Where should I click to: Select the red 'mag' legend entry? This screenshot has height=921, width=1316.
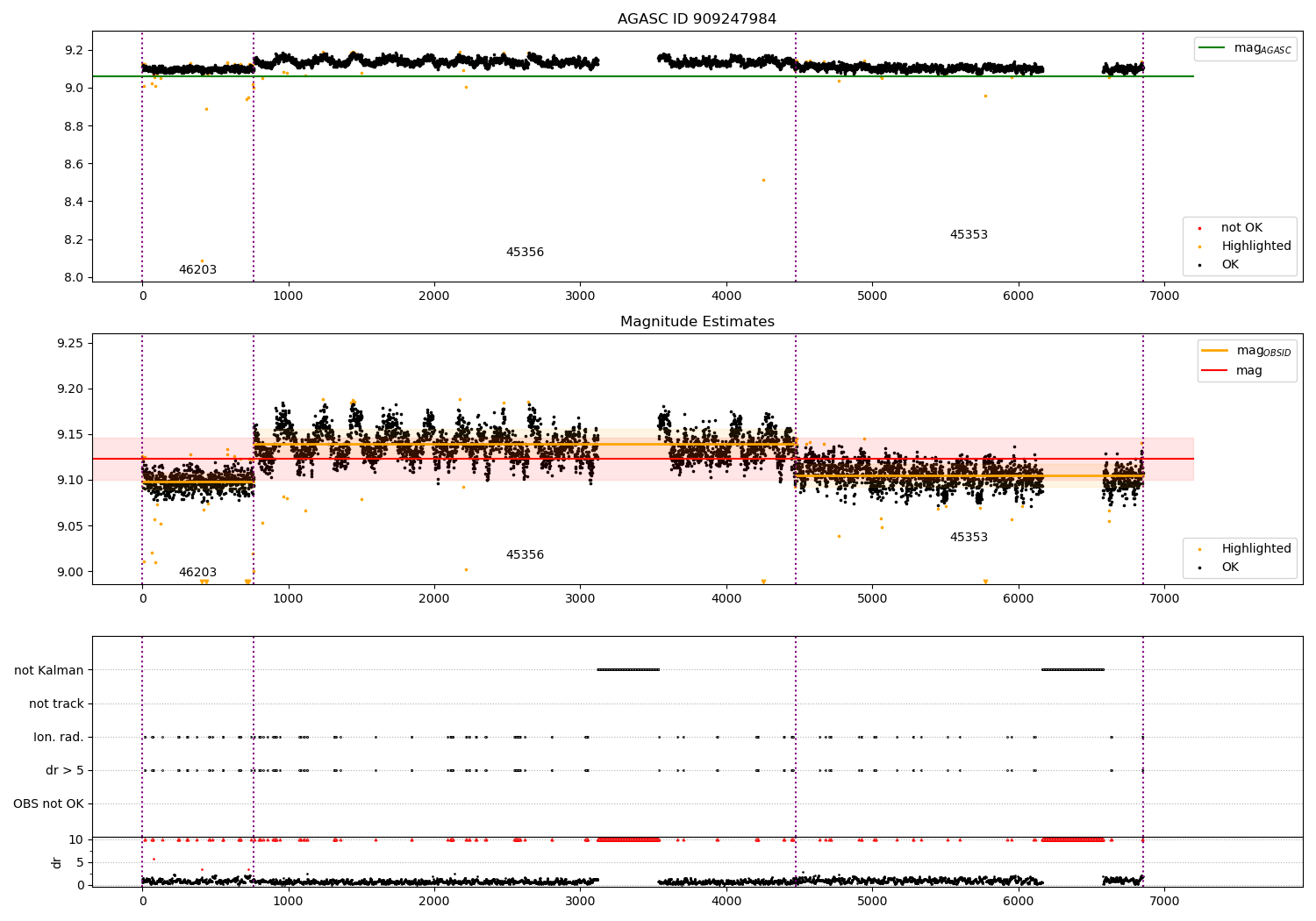click(x=1232, y=370)
